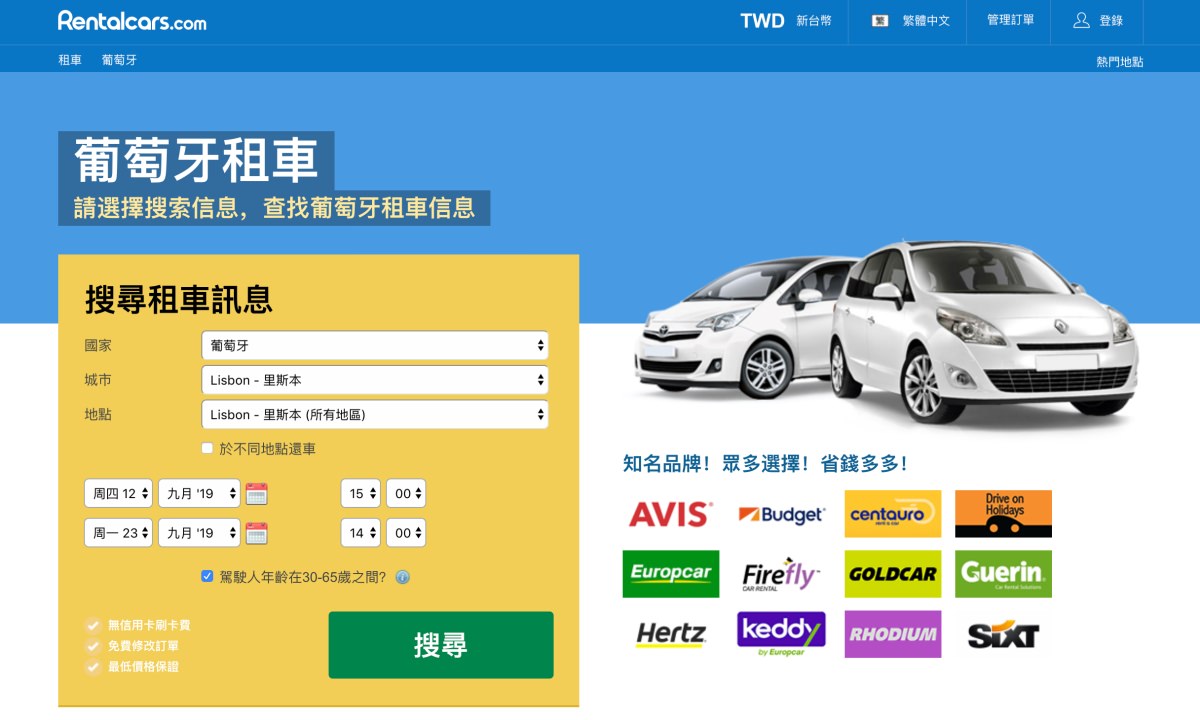This screenshot has width=1200, height=720.
Task: Click 無信用卡刷卡費 benefit text
Action: click(149, 625)
